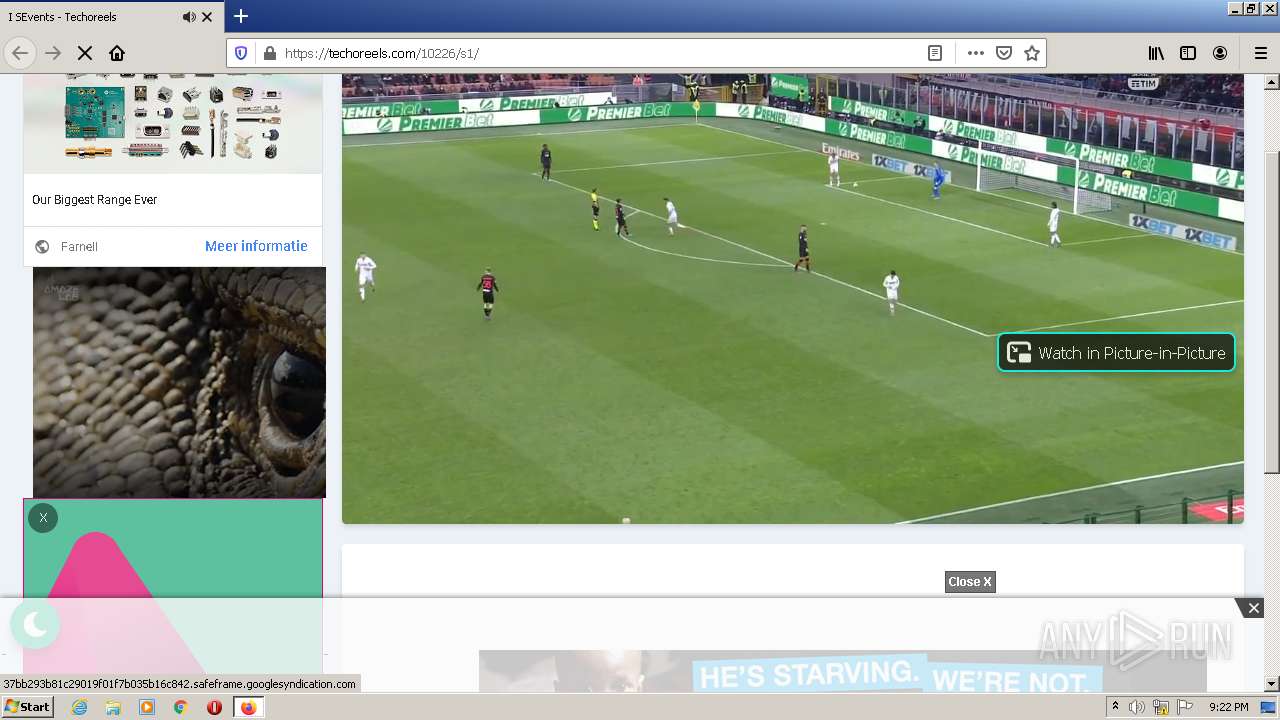Open the volume speaker tray icon
The height and width of the screenshot is (720, 1280).
click(1137, 707)
